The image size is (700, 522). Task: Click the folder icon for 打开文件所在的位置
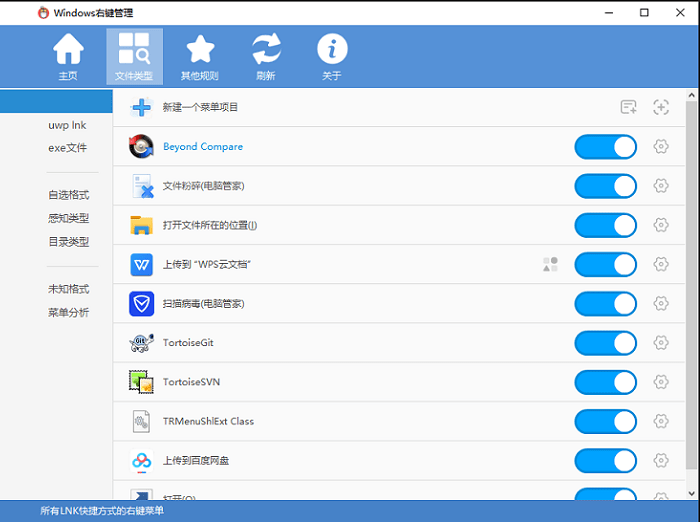142,225
